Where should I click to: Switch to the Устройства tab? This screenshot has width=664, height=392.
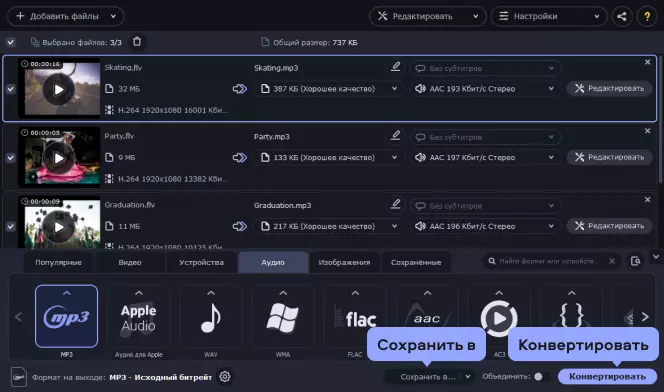coord(202,262)
